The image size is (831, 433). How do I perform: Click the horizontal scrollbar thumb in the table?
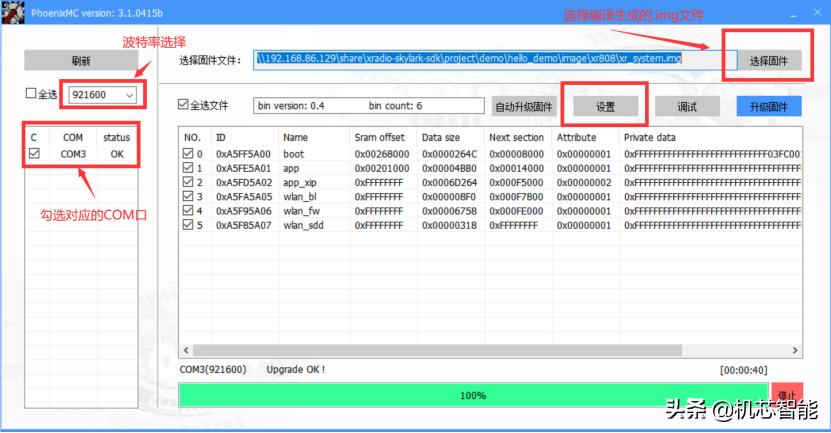click(437, 350)
